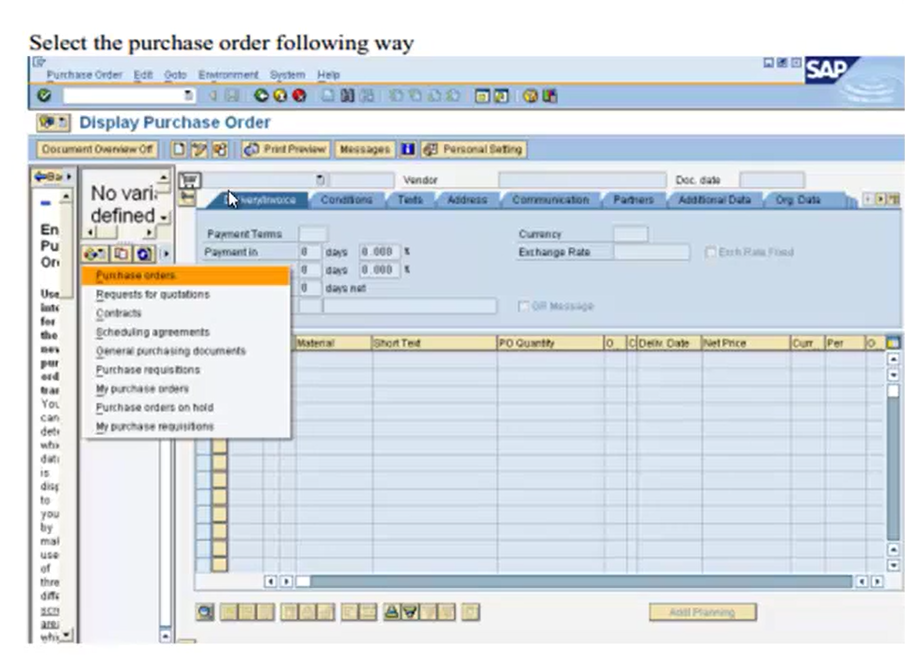Click the middle icon in document overview toolbar

click(x=121, y=253)
